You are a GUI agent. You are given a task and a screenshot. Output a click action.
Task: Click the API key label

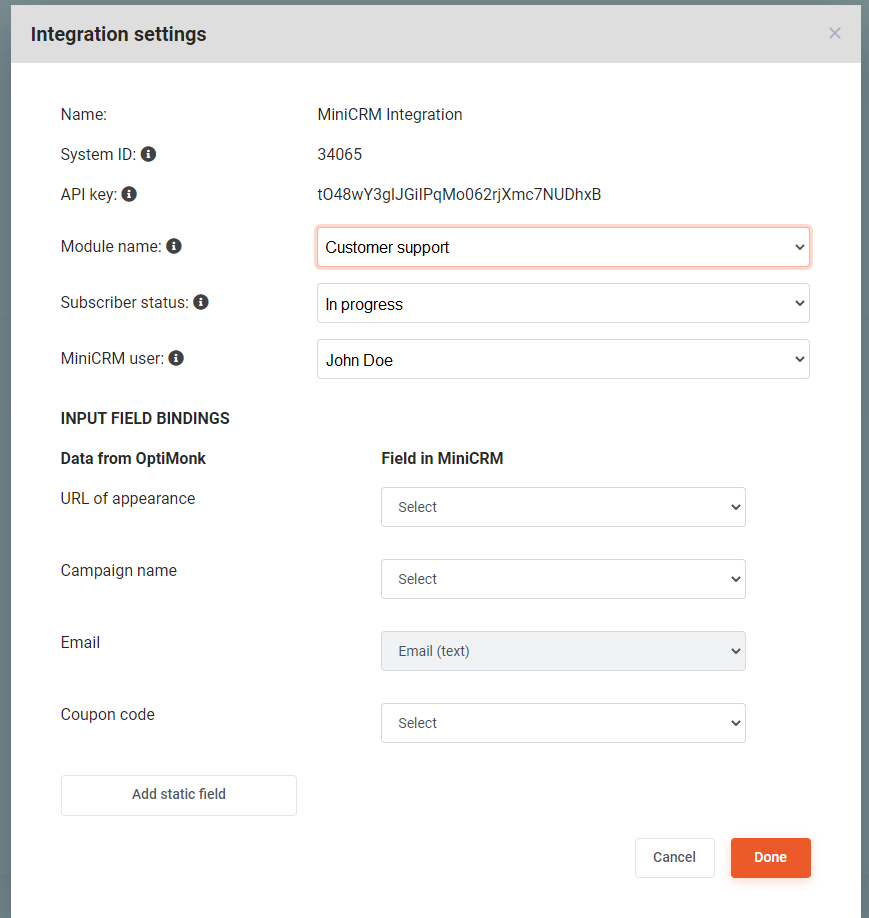click(x=89, y=194)
